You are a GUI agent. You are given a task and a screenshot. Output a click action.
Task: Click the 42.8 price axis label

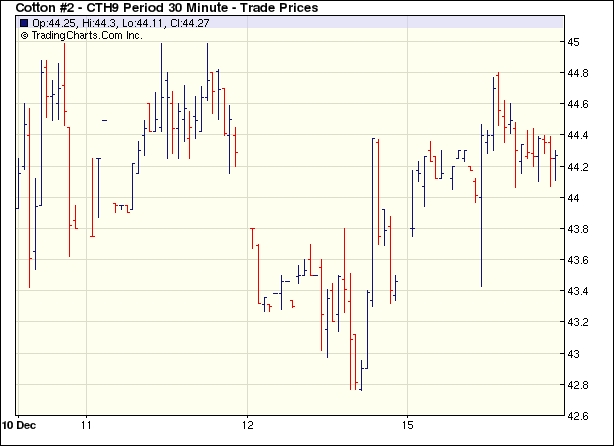579,384
